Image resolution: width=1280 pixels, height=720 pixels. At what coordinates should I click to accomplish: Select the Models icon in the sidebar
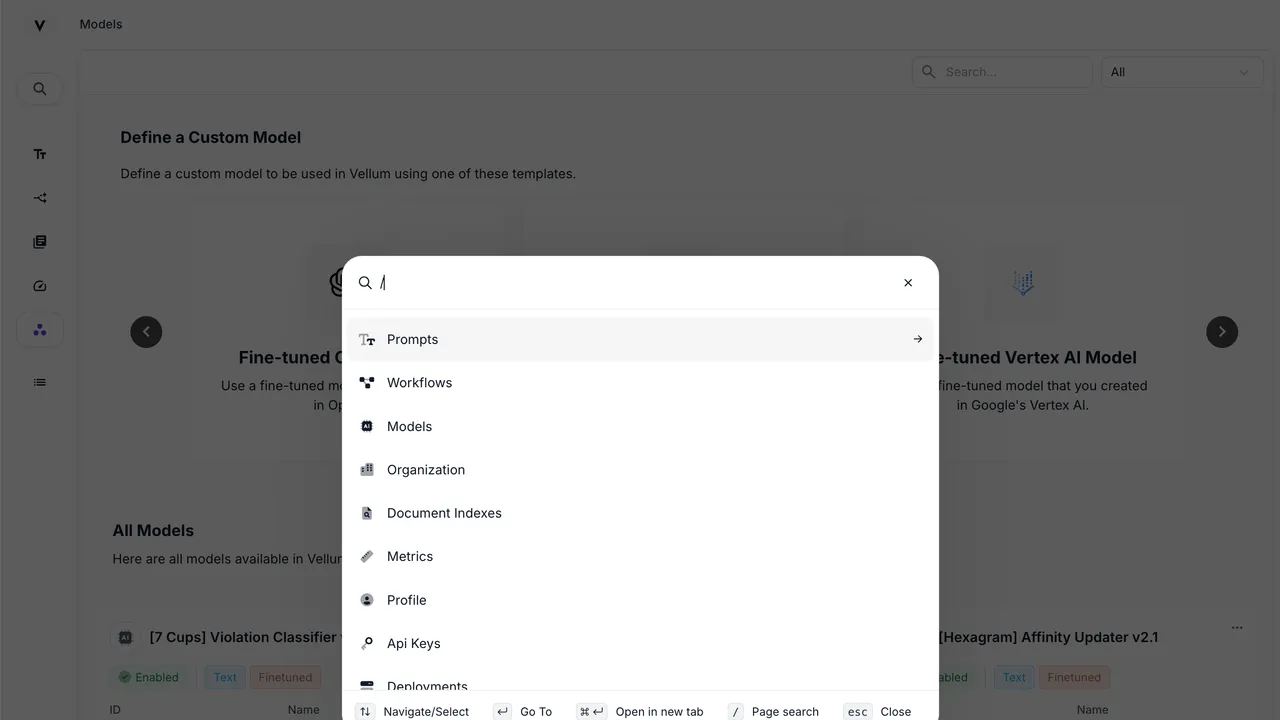pos(40,330)
